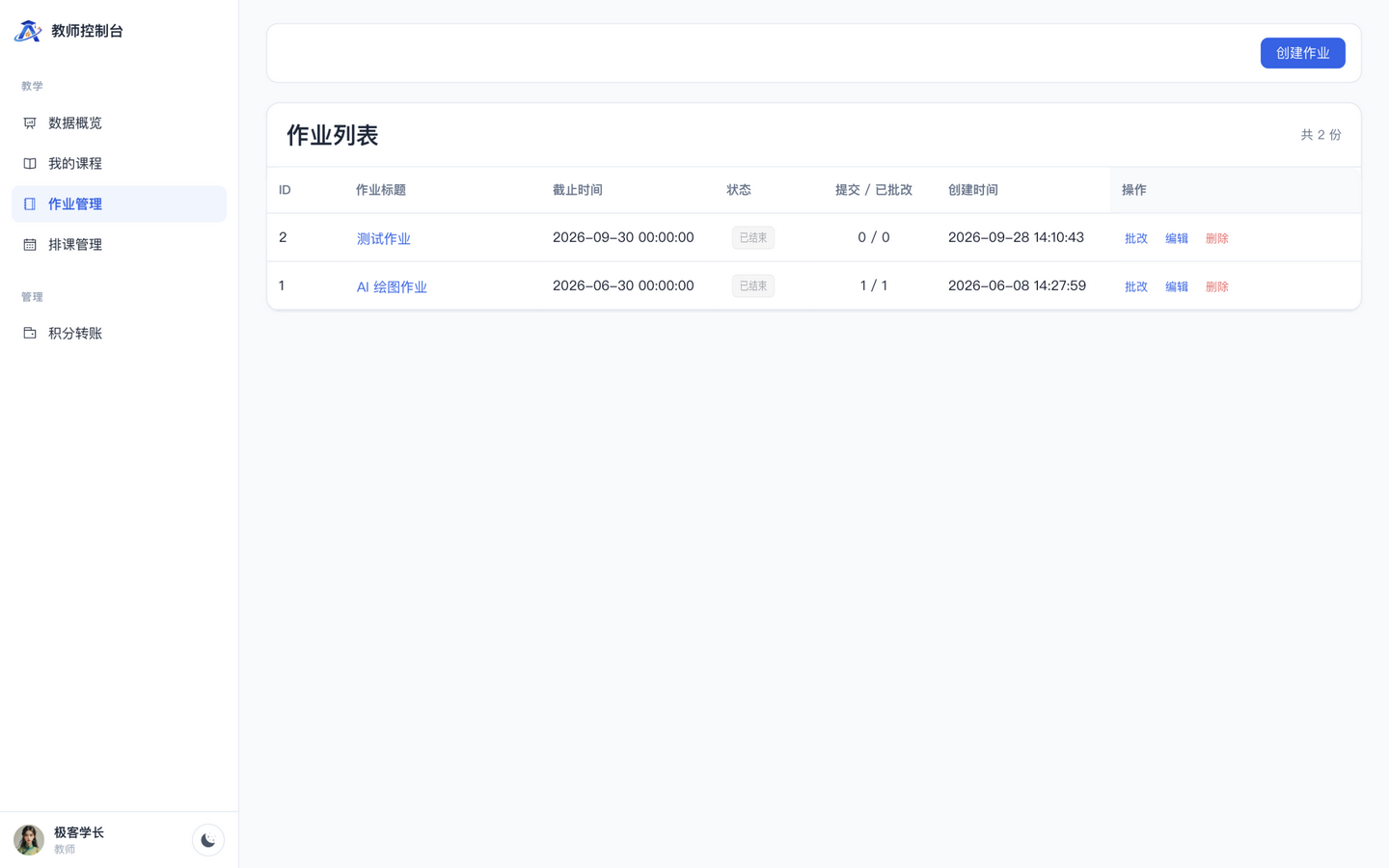The width and height of the screenshot is (1389, 868).
Task: Open the 测试作业 assignment link
Action: coord(384,238)
